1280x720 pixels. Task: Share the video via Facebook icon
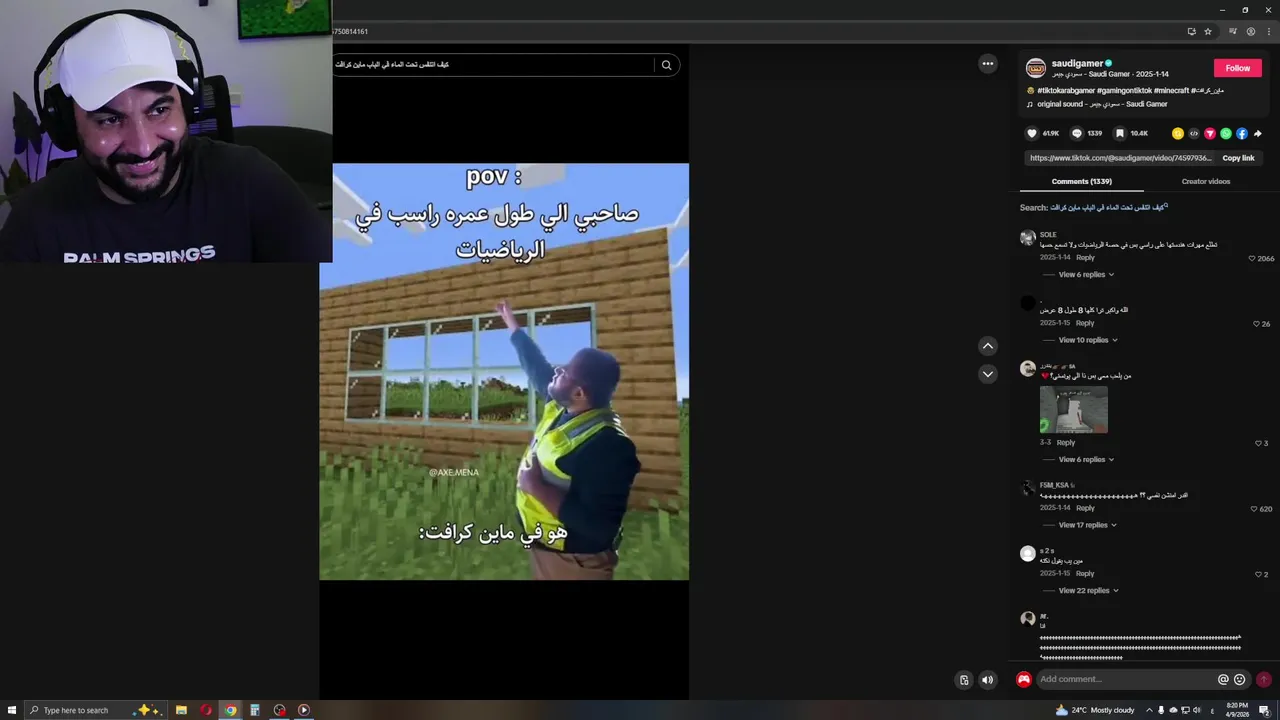[x=1242, y=133]
